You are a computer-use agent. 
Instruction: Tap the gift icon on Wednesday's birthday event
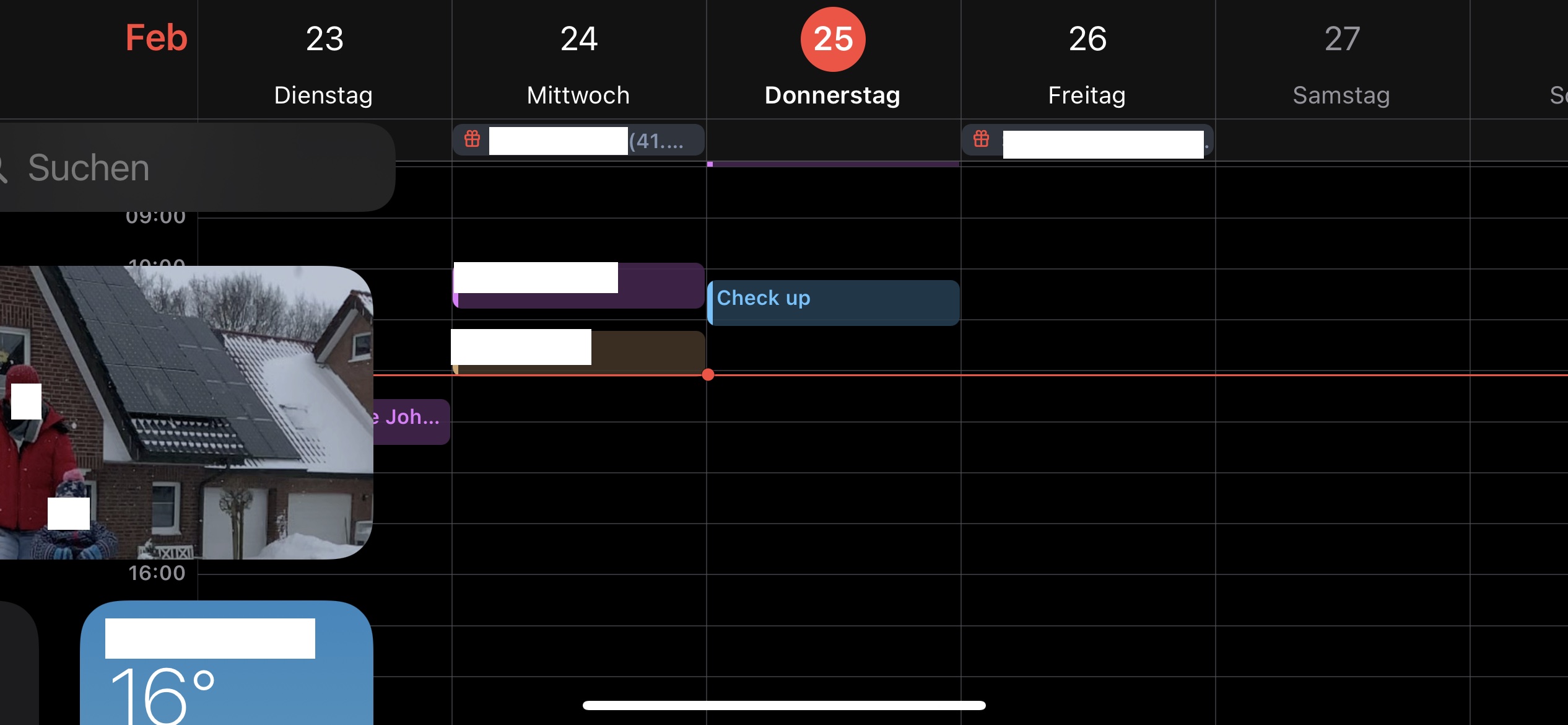pyautogui.click(x=473, y=139)
